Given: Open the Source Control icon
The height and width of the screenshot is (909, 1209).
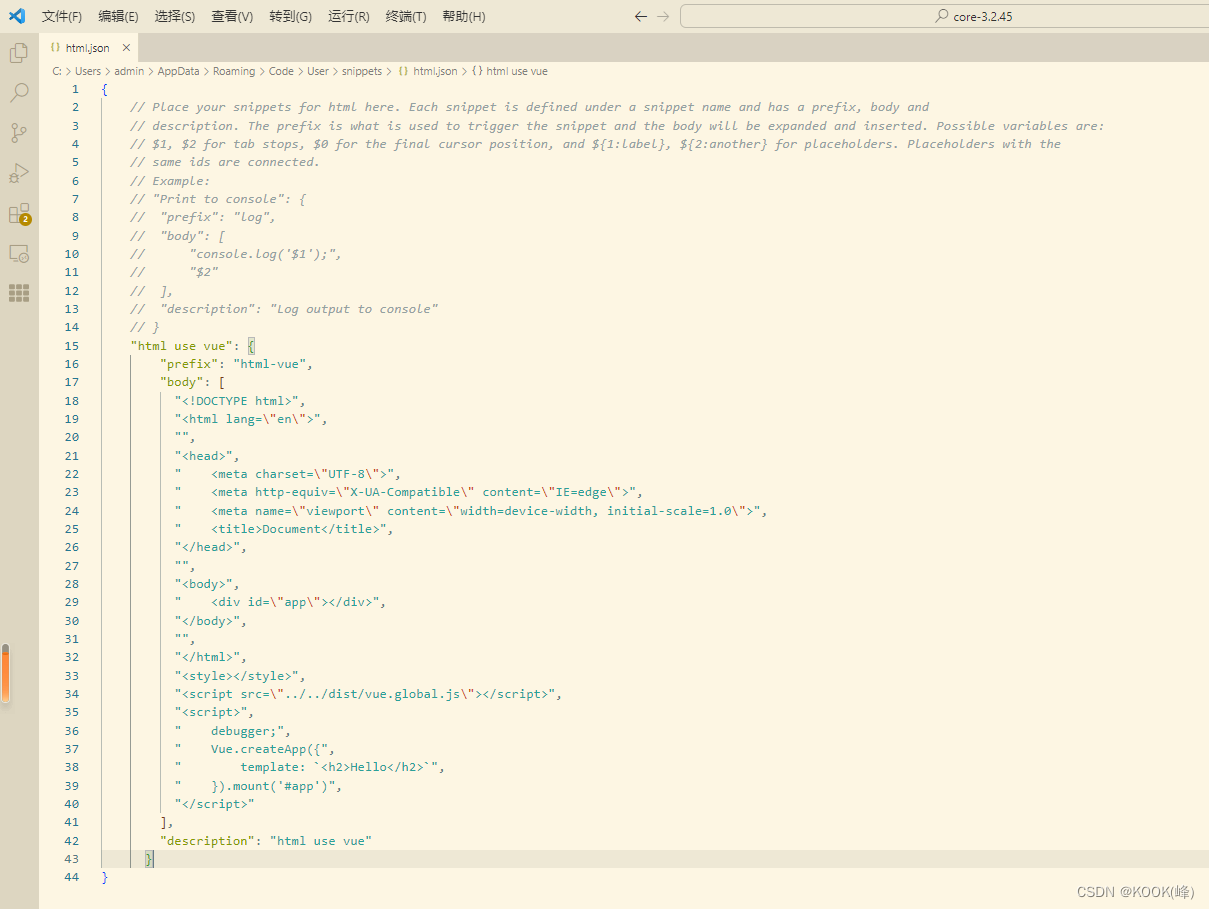Looking at the screenshot, I should pyautogui.click(x=18, y=132).
